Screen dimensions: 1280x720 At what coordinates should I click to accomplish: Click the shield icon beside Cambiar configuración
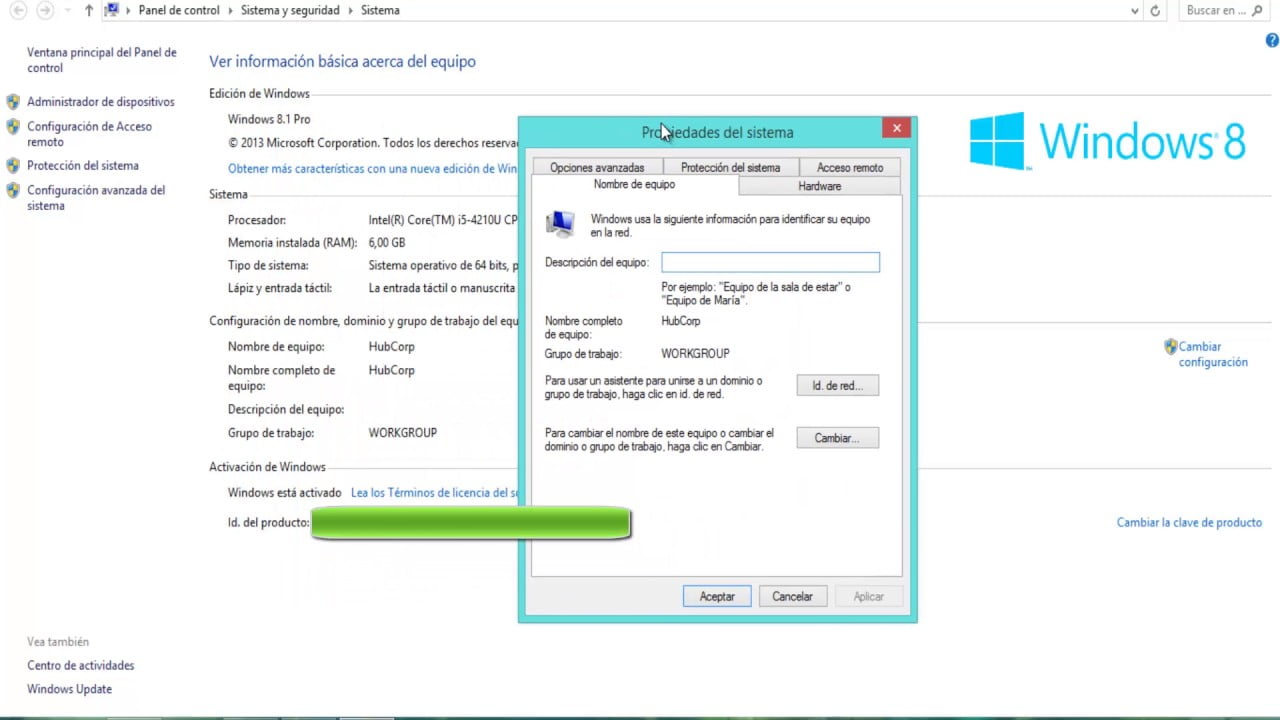click(1171, 347)
